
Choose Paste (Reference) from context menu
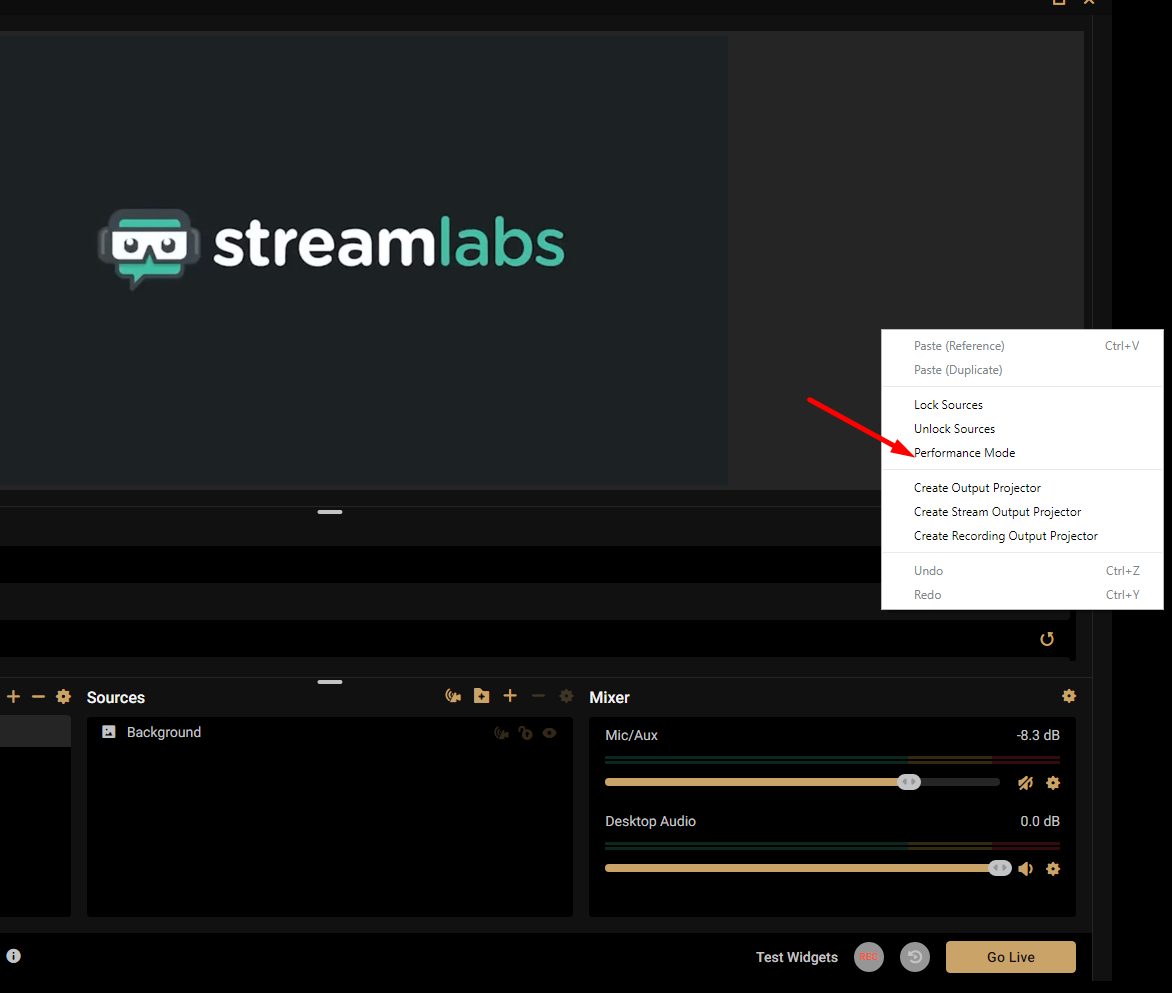(1022, 346)
